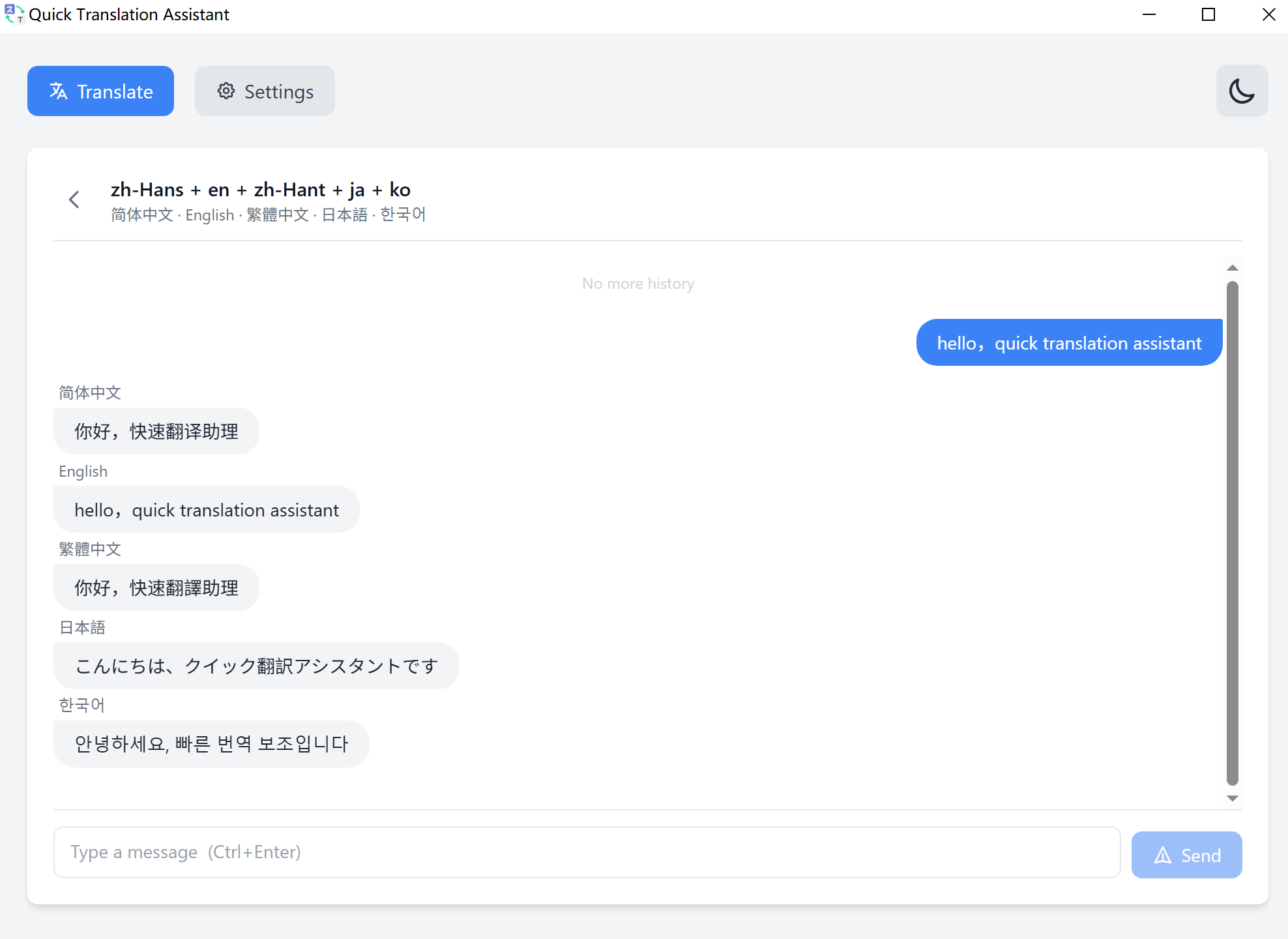
Task: Click the scrollbar up arrow
Action: tap(1232, 267)
